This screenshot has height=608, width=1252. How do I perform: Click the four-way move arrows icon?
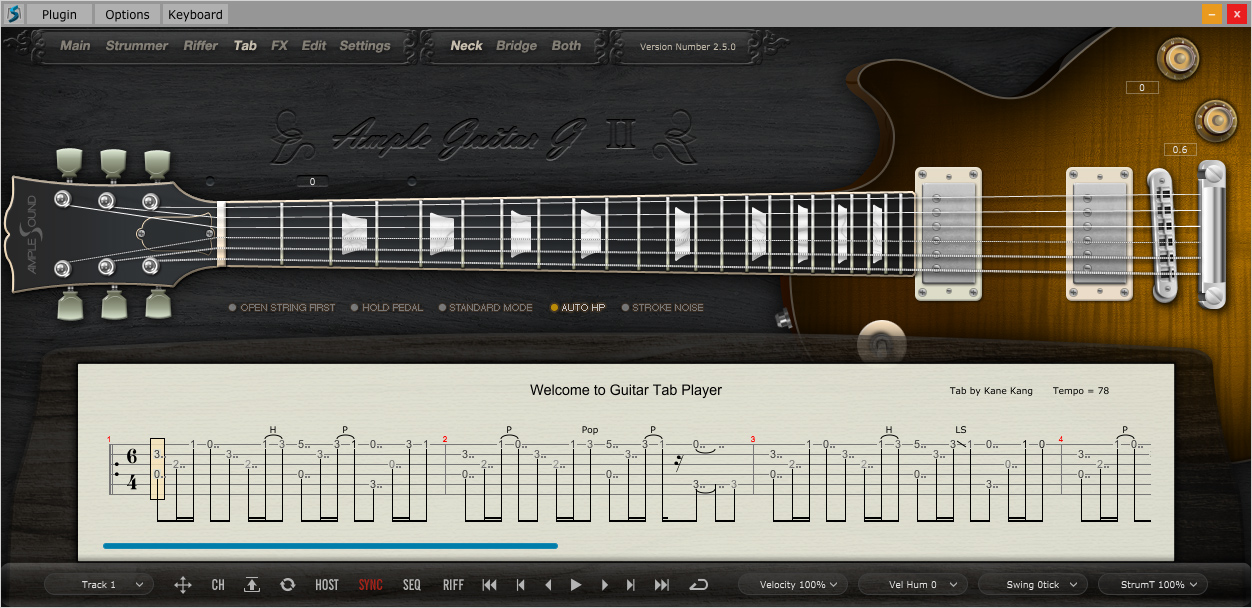(x=183, y=585)
